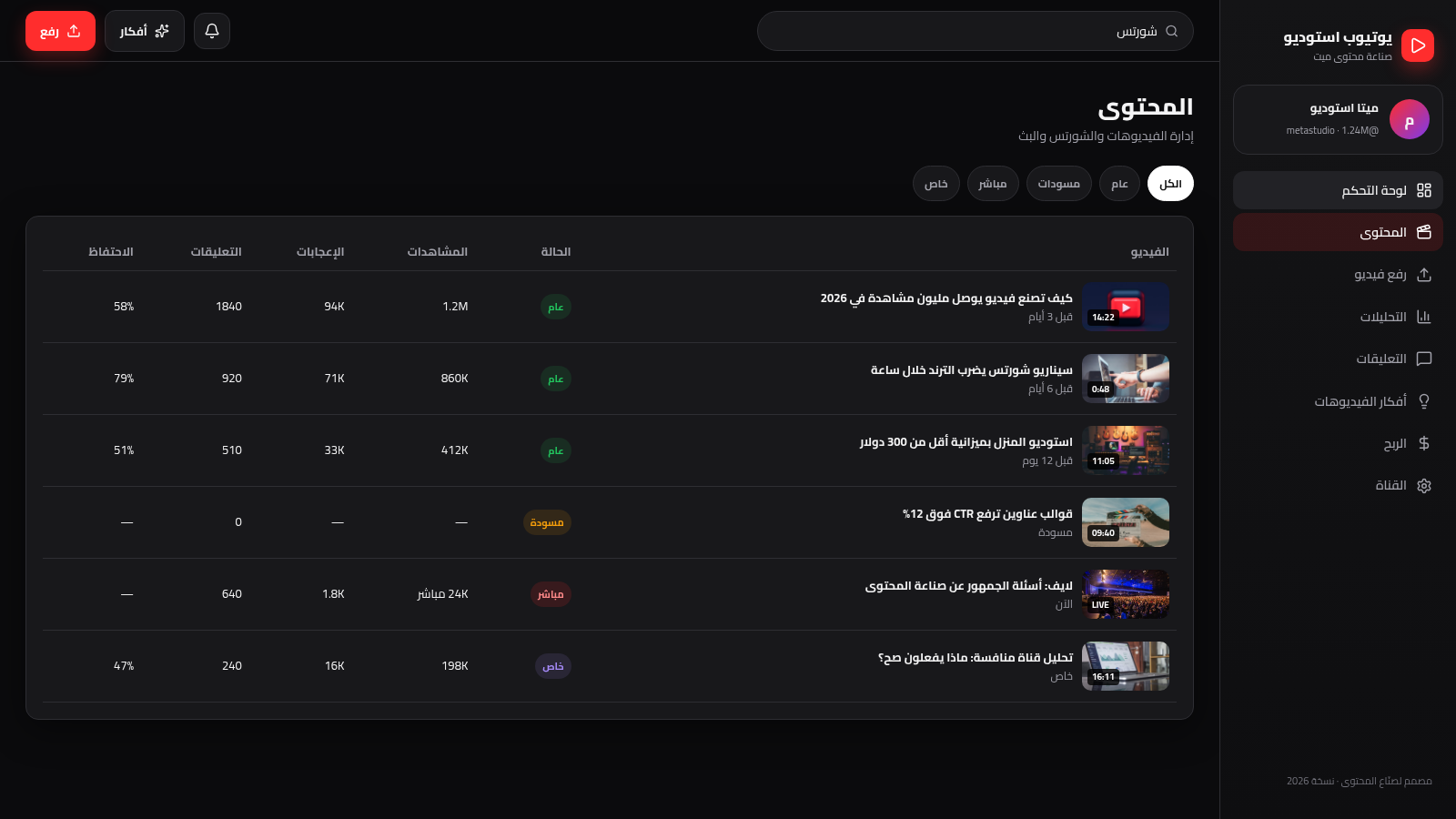Screen dimensions: 1456x819
Task: Click the مسودة draft status badge
Action: tap(547, 522)
